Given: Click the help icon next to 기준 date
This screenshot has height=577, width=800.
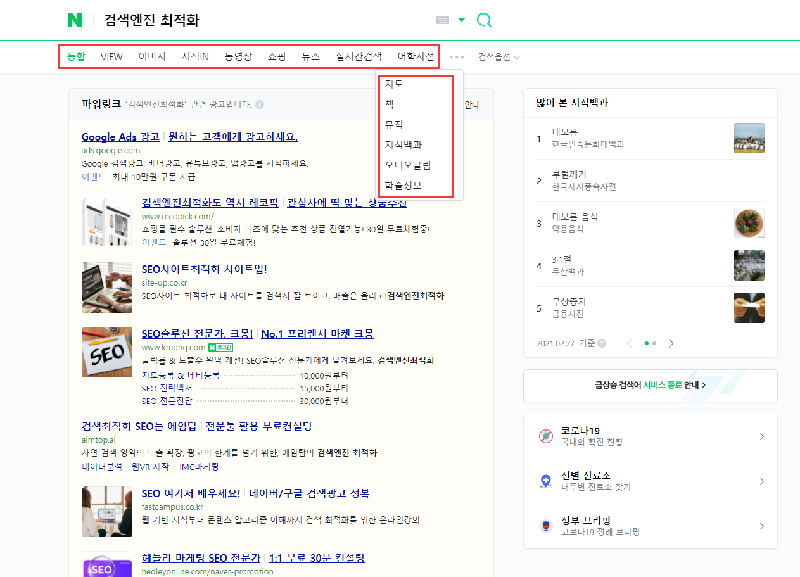Looking at the screenshot, I should point(602,343).
